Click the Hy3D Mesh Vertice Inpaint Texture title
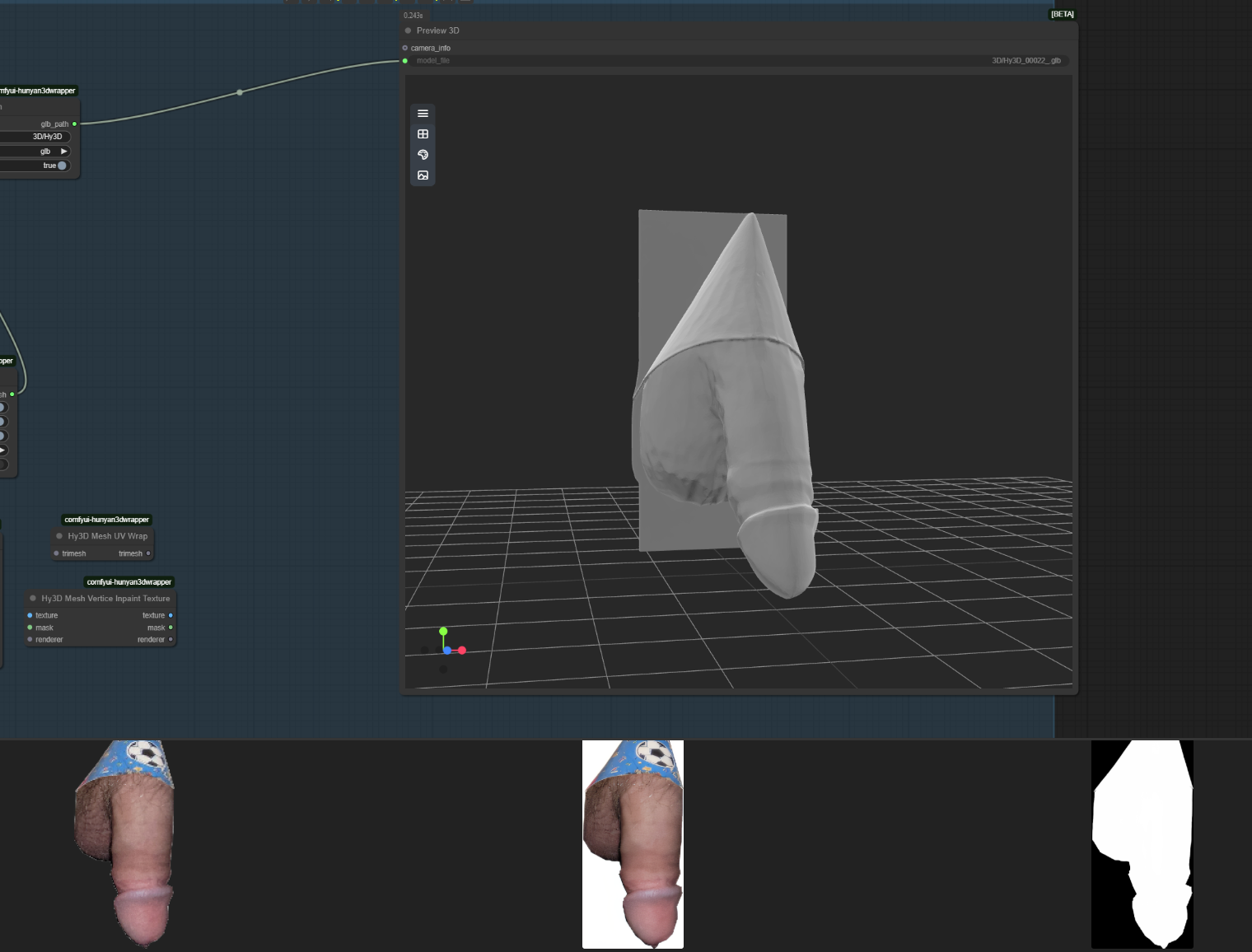 [105, 599]
